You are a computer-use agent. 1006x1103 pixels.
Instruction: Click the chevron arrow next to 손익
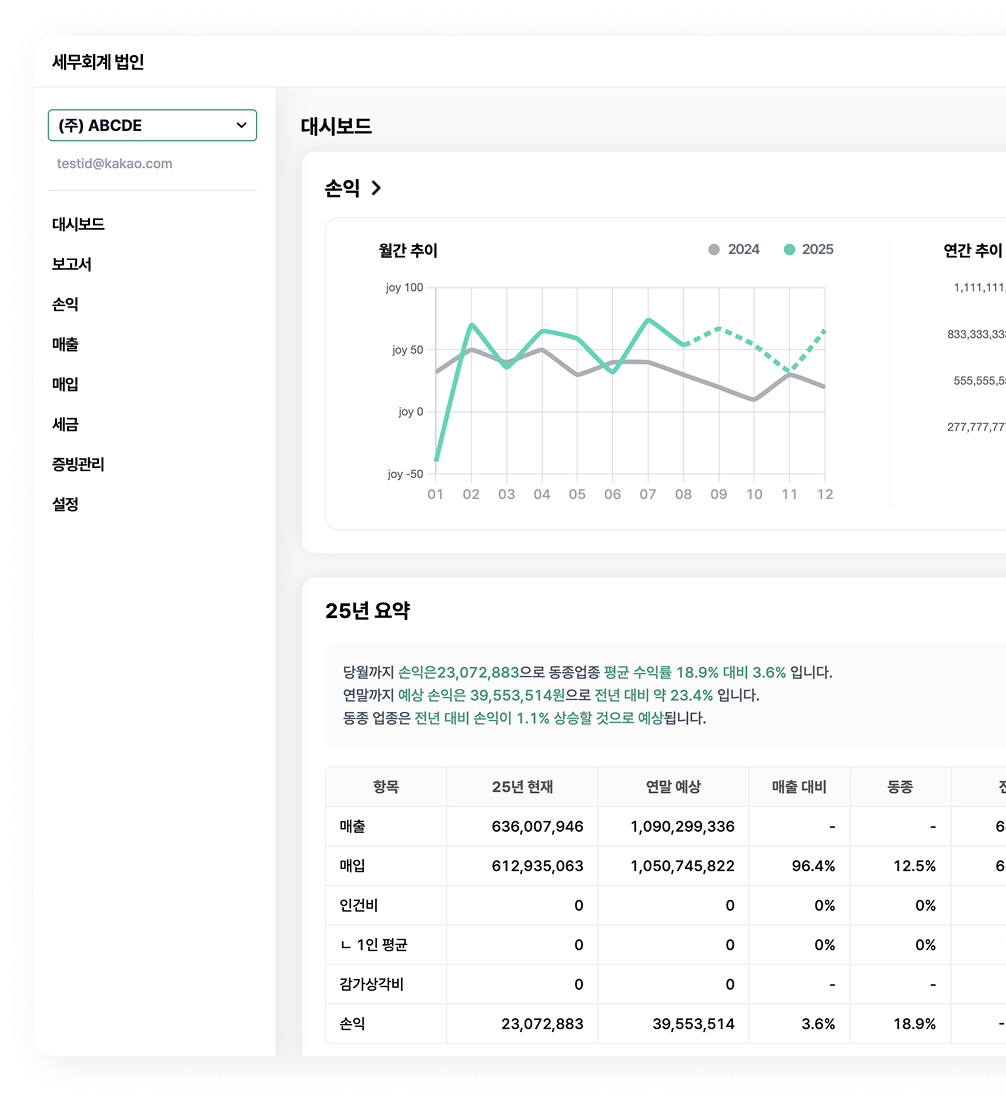coord(376,188)
